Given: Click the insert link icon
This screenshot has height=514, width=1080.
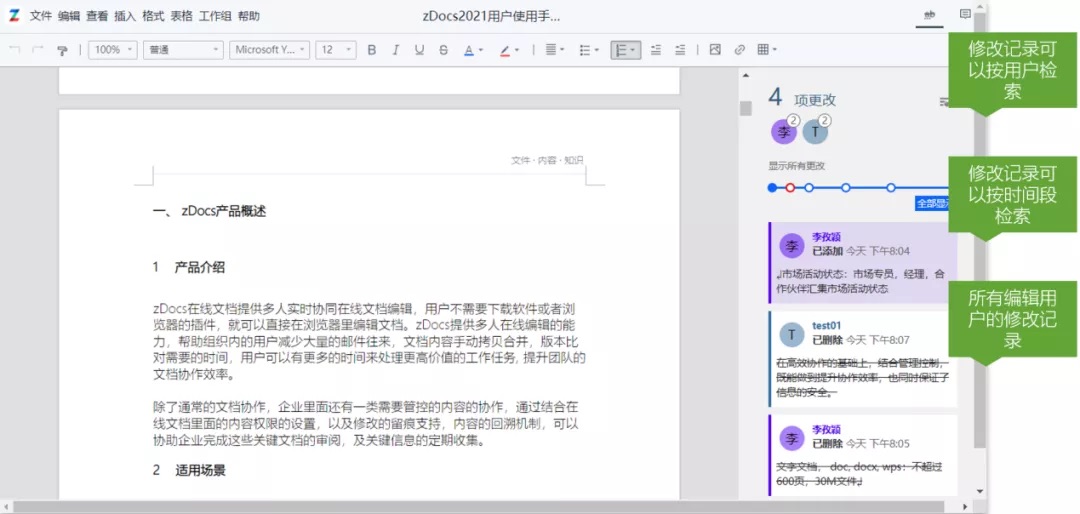Looking at the screenshot, I should coord(740,50).
